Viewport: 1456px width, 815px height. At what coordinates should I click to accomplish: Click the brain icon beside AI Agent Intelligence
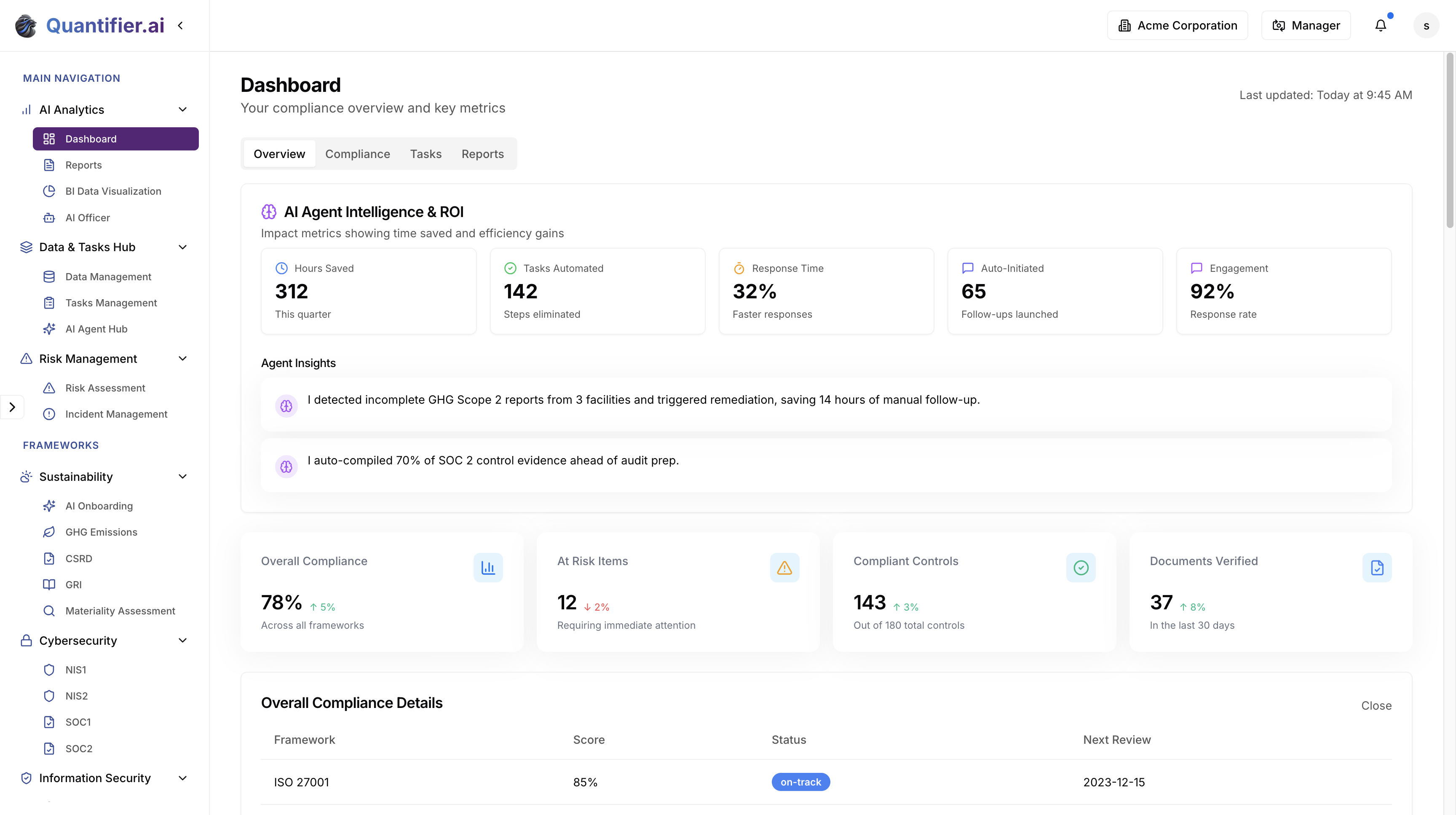(269, 212)
